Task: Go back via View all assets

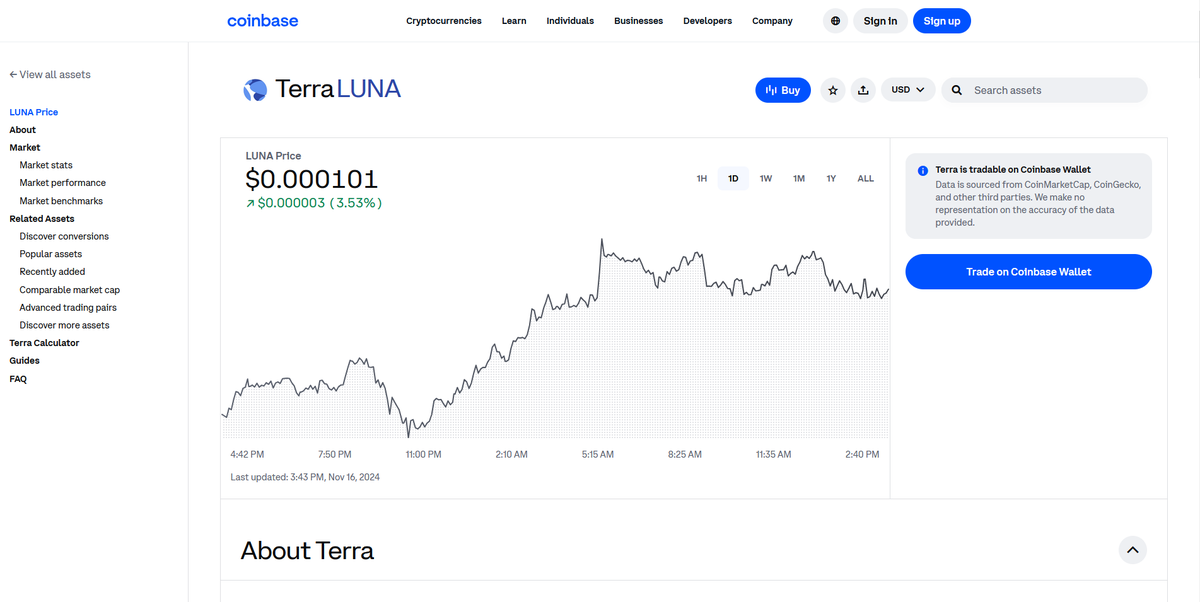Action: [50, 75]
